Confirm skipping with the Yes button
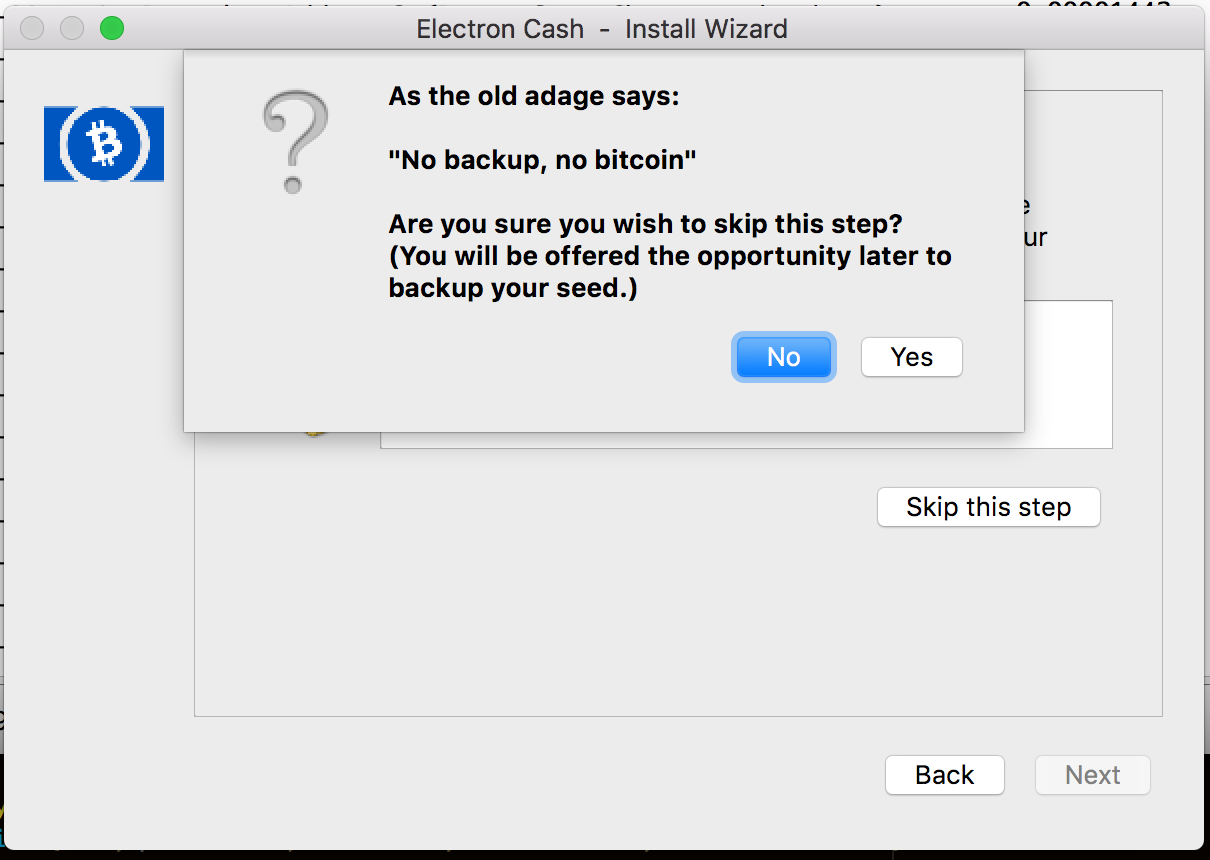The width and height of the screenshot is (1210, 860). 912,357
